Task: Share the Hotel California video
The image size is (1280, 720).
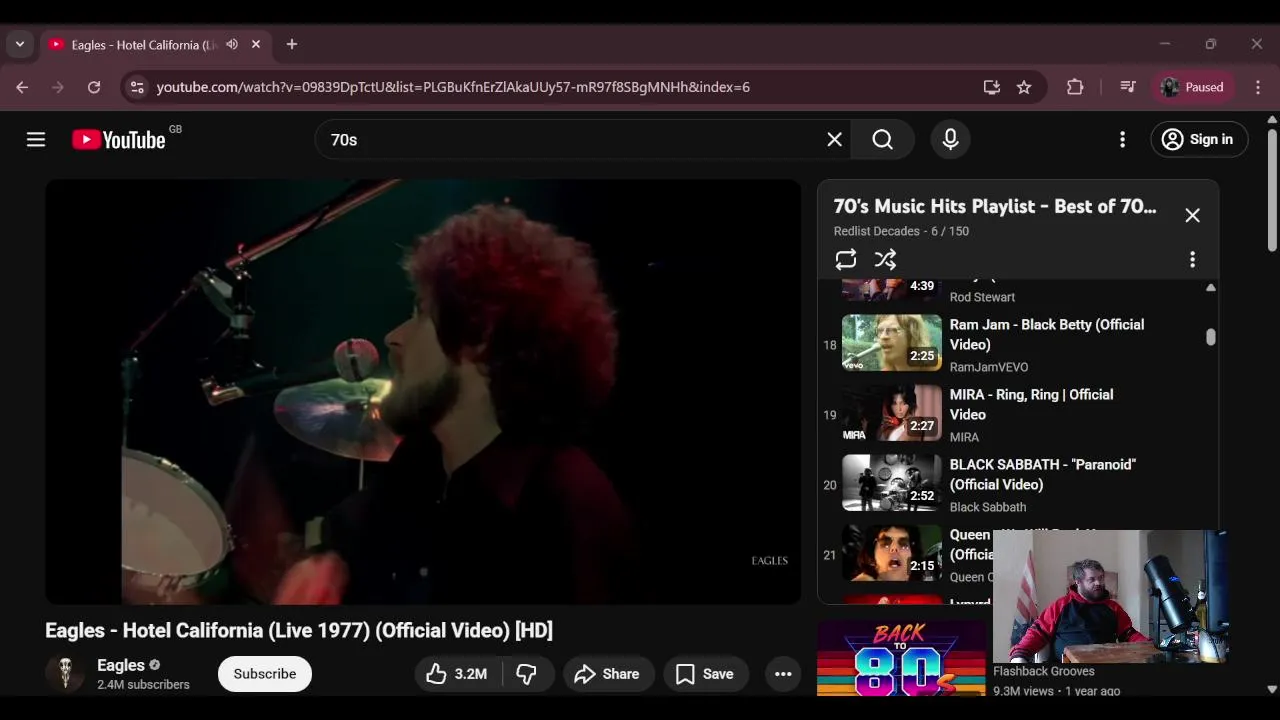Action: tap(608, 674)
